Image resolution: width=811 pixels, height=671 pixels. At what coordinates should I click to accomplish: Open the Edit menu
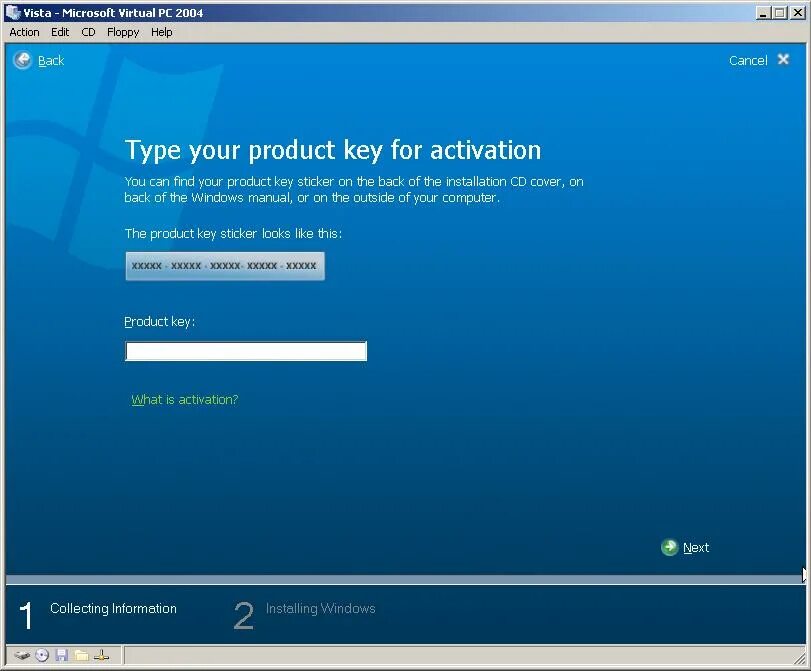[60, 32]
